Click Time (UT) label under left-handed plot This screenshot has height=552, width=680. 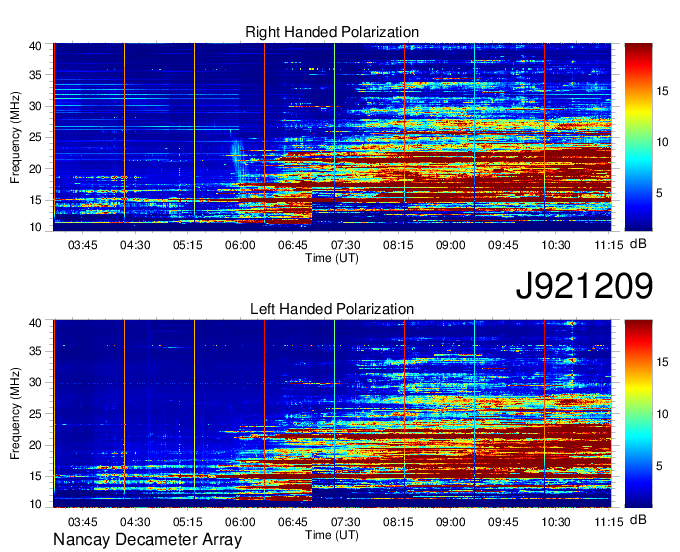click(x=332, y=535)
